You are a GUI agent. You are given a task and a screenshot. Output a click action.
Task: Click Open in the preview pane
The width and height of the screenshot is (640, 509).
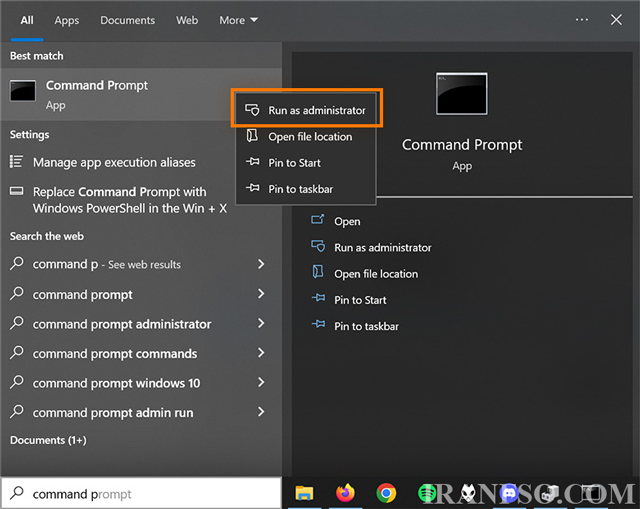tap(347, 221)
